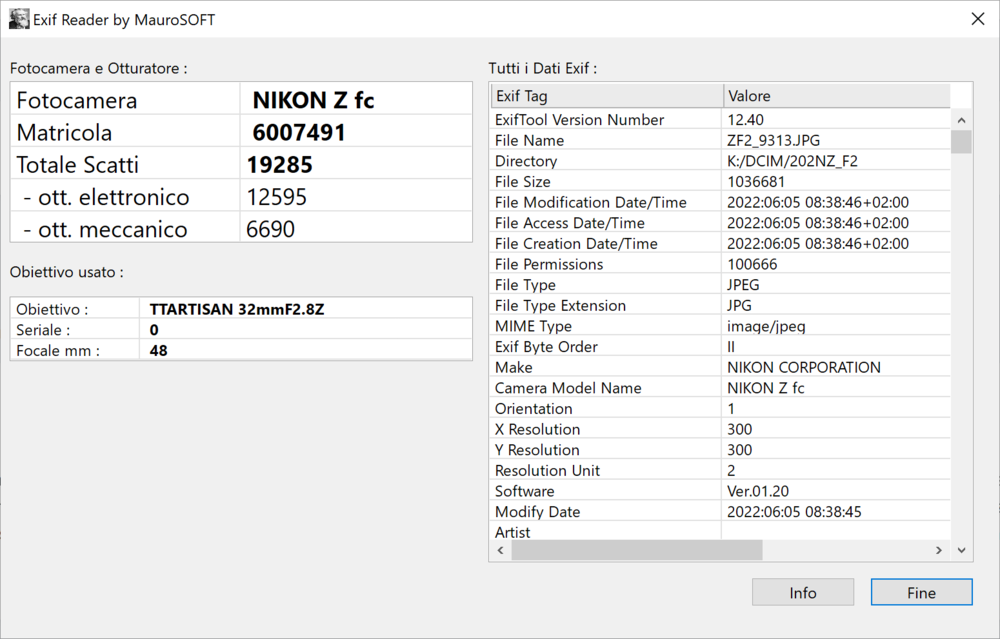Click the Exif Reader app icon in title bar
Viewport: 1000px width, 639px height.
[x=18, y=19]
